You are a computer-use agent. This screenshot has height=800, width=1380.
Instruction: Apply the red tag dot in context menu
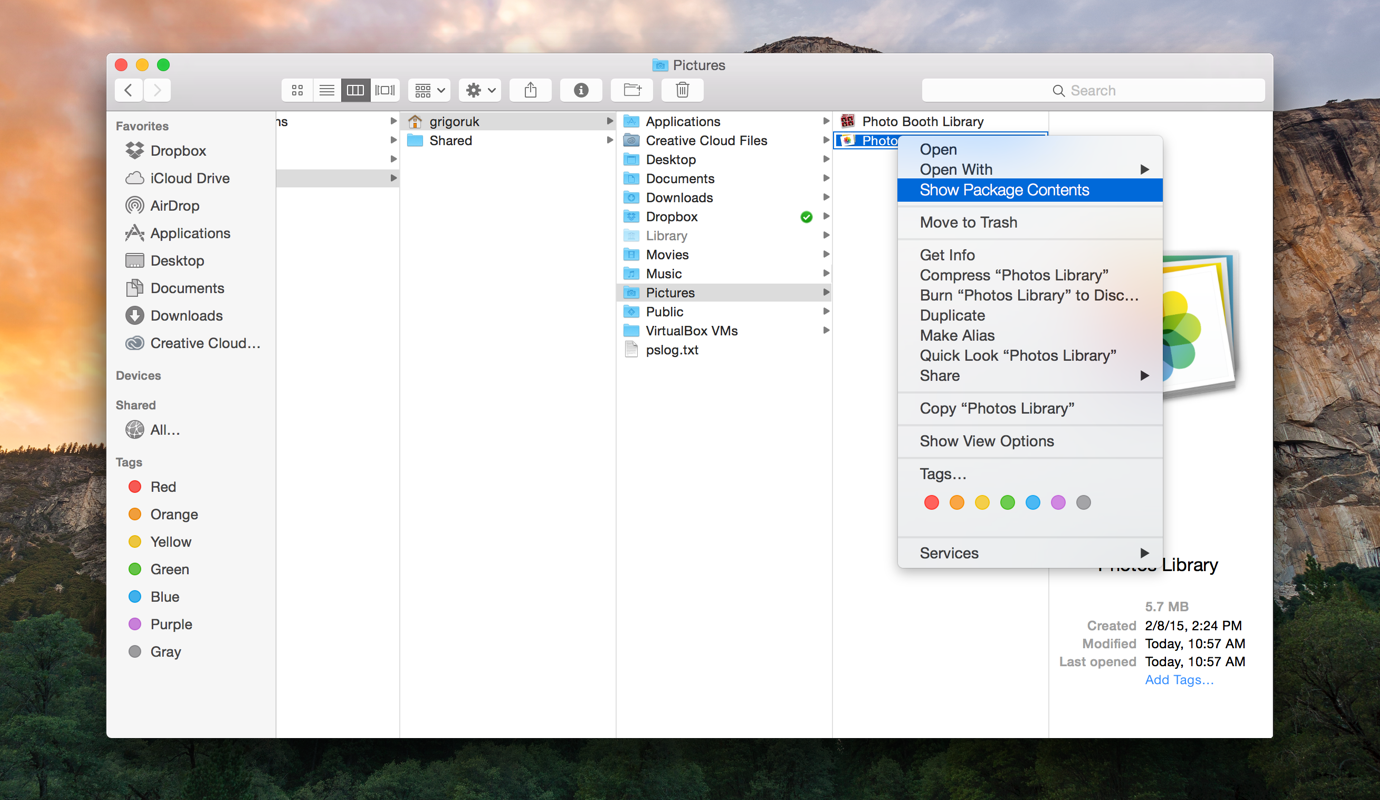click(931, 503)
